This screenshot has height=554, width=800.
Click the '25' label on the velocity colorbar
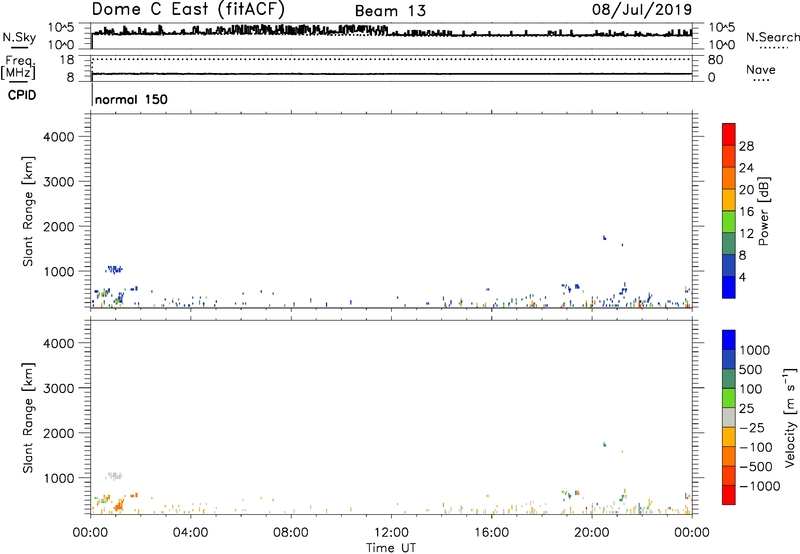coord(746,409)
